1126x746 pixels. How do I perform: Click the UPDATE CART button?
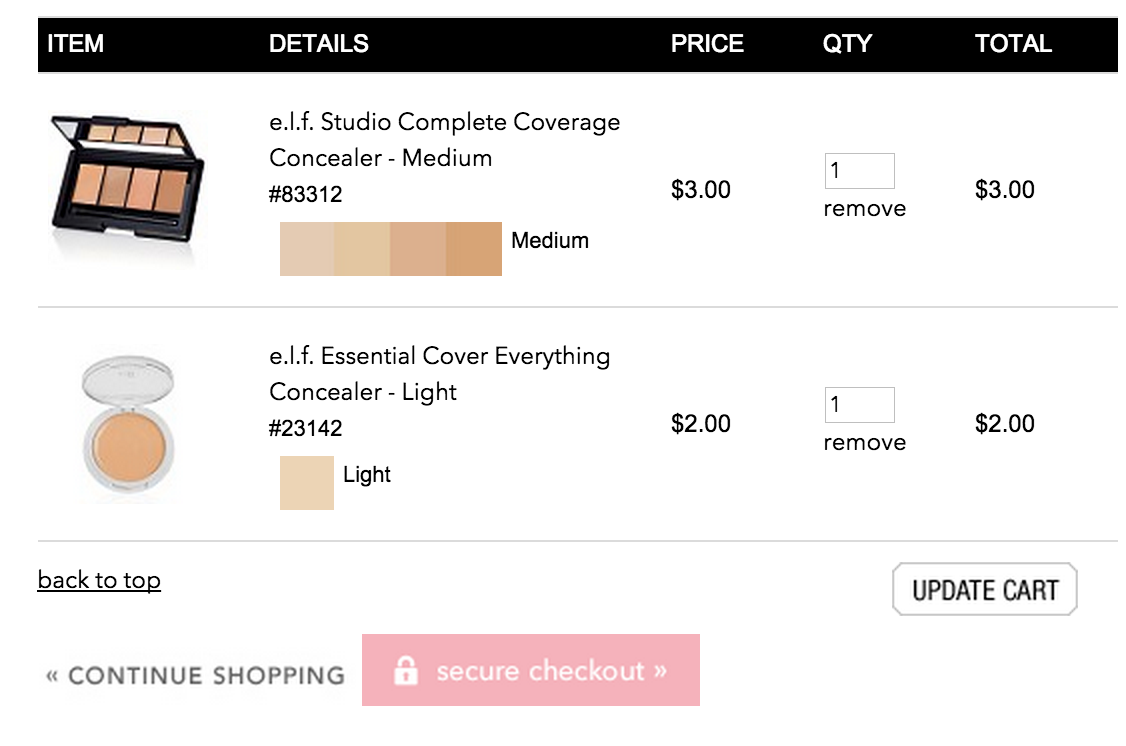click(984, 589)
